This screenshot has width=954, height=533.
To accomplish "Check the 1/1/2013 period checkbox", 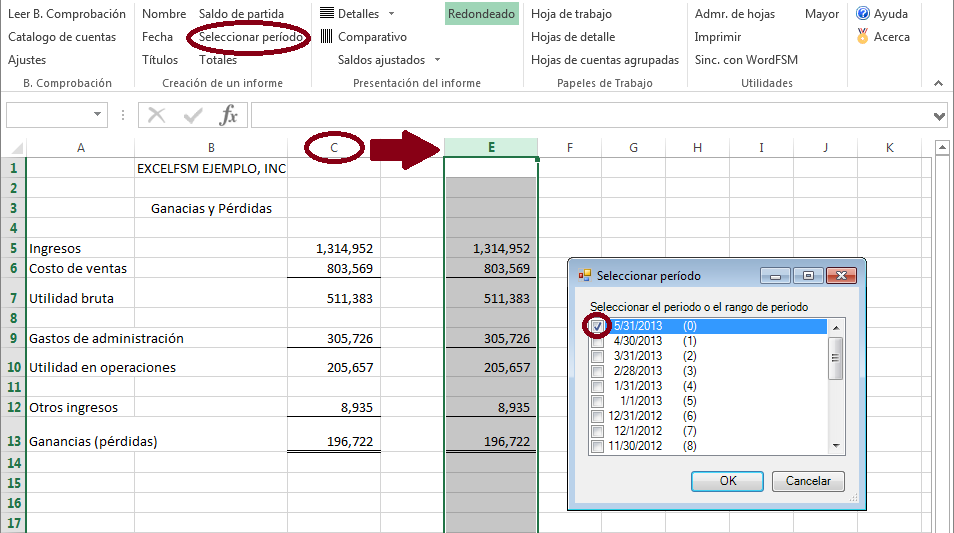I will point(597,401).
